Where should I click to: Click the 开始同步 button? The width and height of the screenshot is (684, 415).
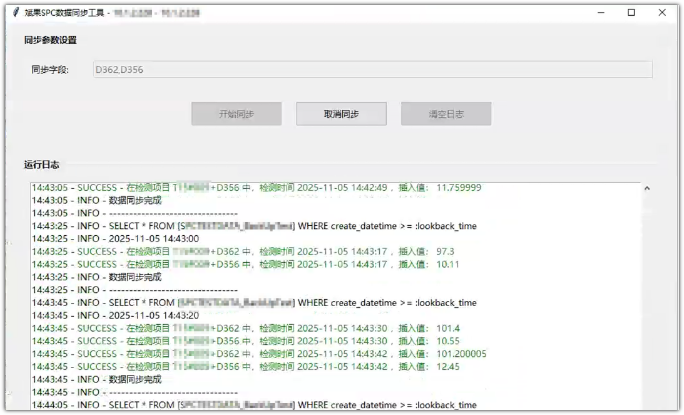click(236, 114)
